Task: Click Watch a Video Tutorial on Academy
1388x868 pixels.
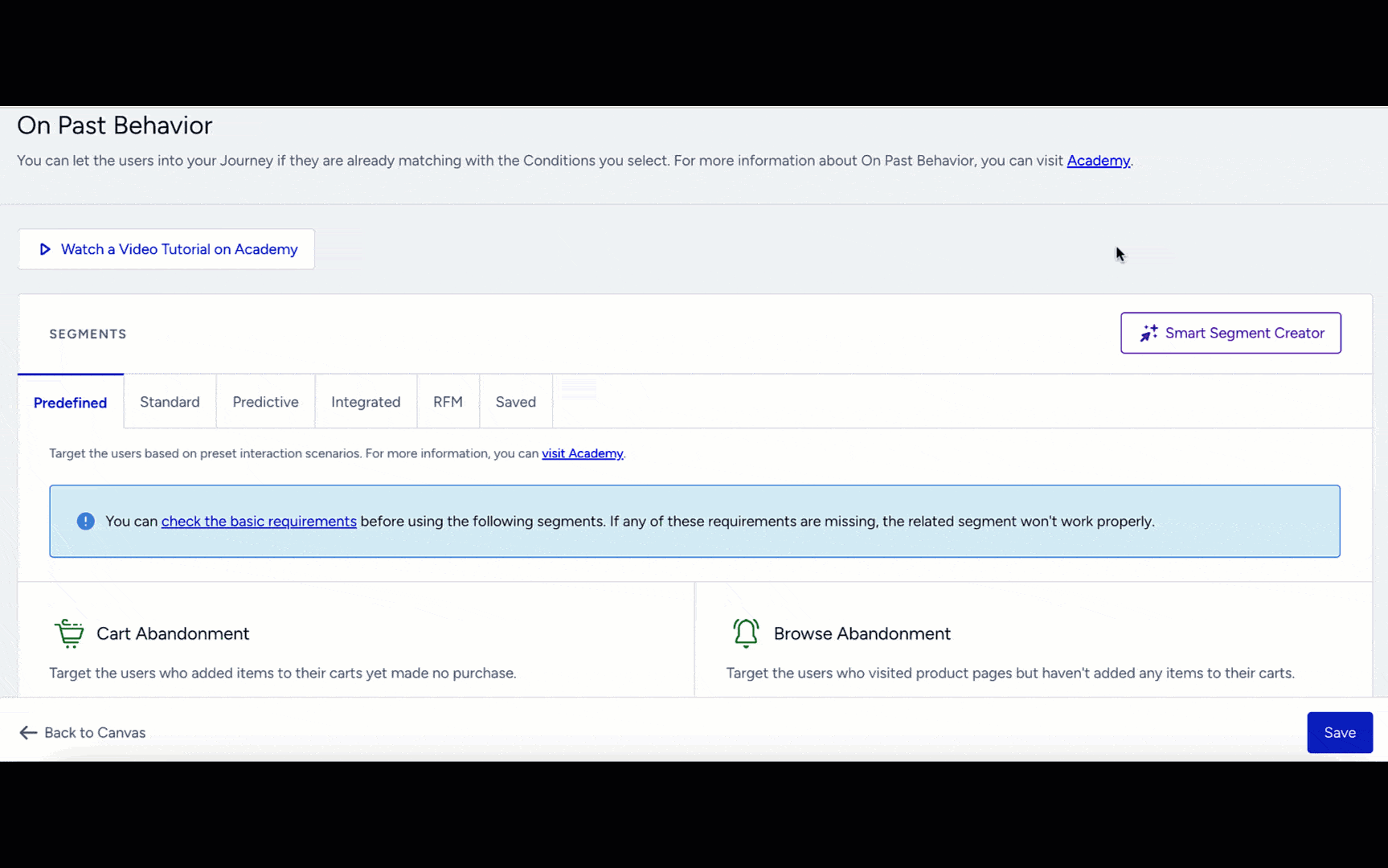Action: click(166, 249)
